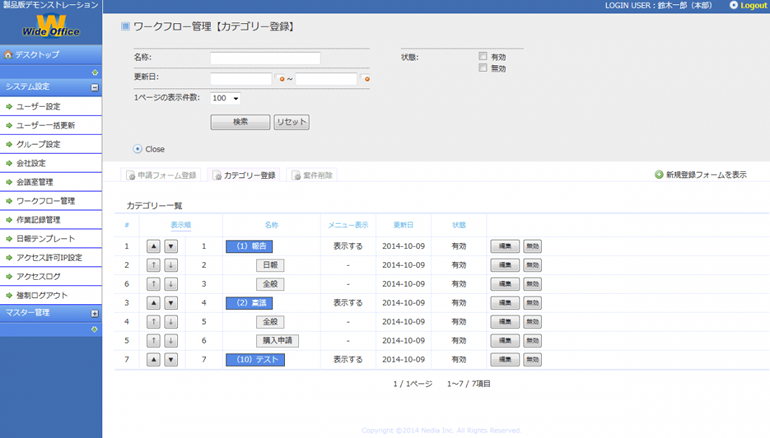Click the home icon beside デスクトップ

(x=8, y=55)
